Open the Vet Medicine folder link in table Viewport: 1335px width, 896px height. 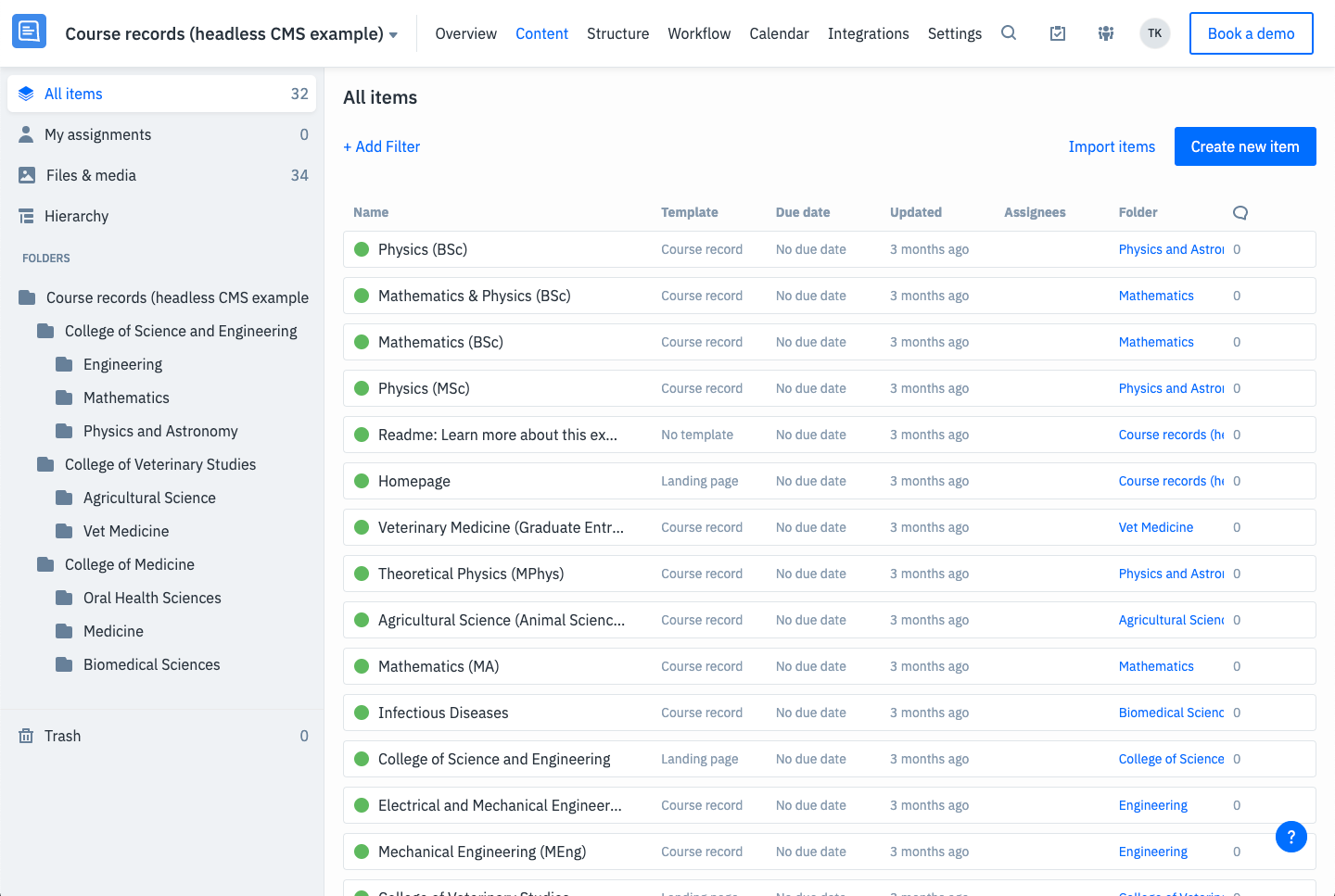pos(1156,527)
